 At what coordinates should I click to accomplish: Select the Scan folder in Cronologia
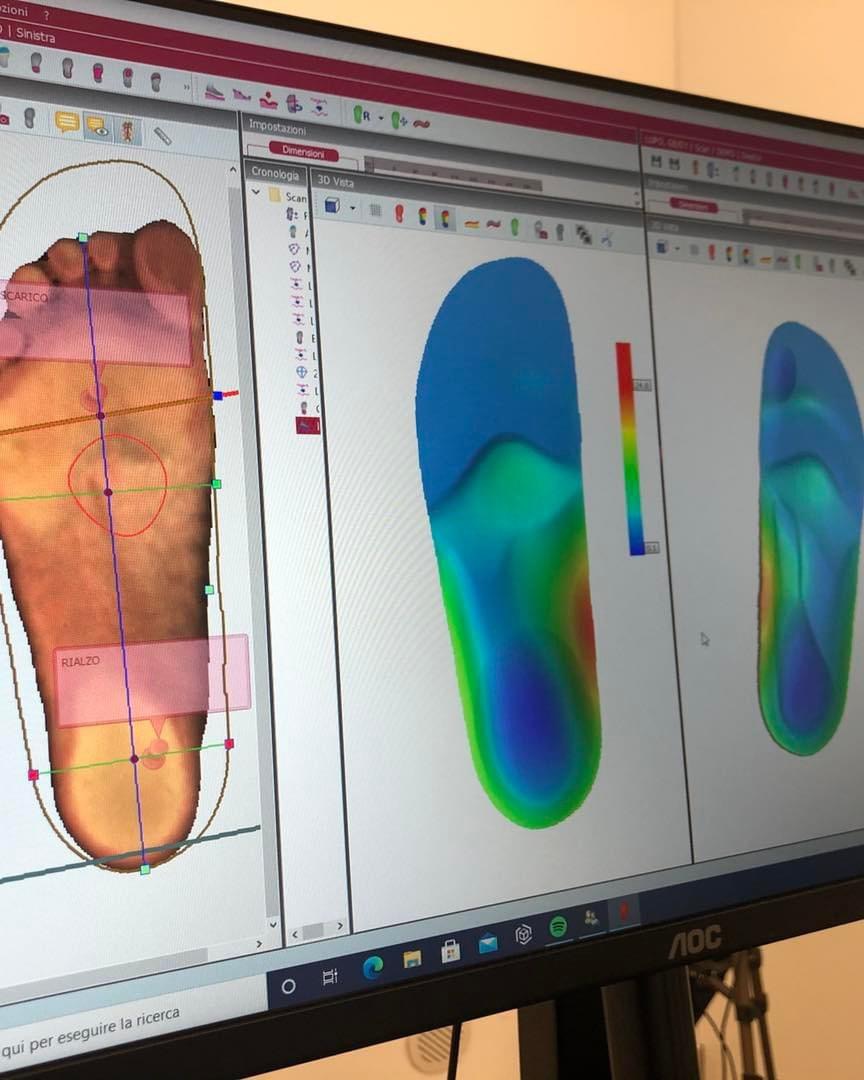pyautogui.click(x=288, y=196)
